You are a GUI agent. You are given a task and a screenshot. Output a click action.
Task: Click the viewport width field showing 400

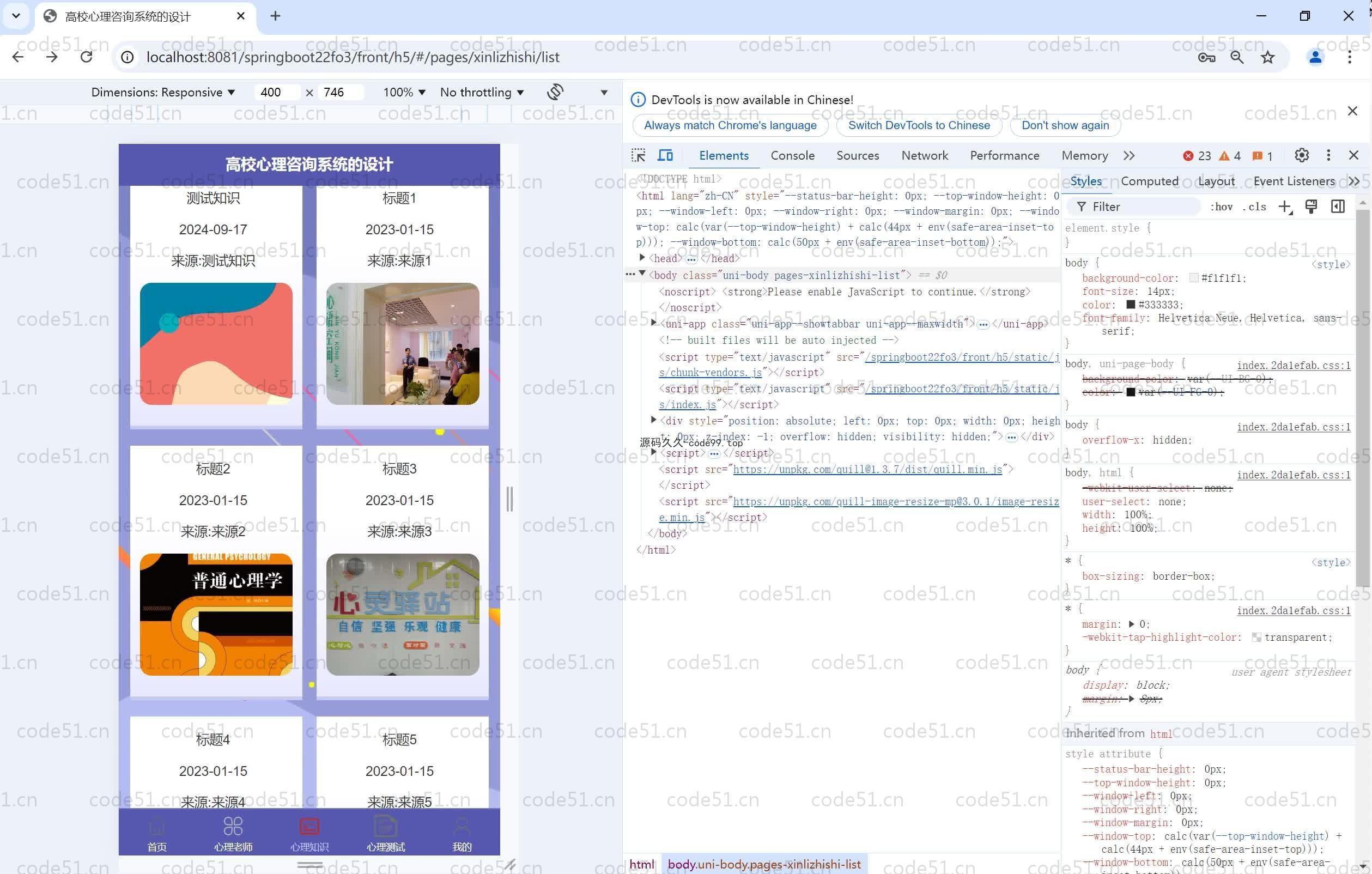(277, 92)
